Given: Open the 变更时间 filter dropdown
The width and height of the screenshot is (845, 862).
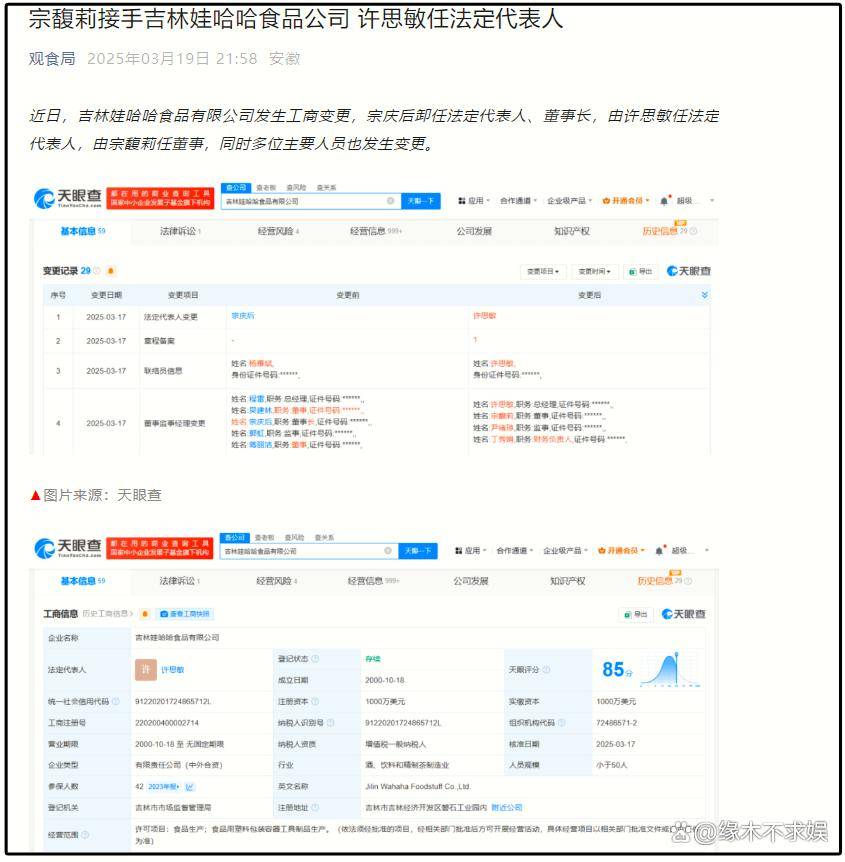Looking at the screenshot, I should click(x=596, y=271).
